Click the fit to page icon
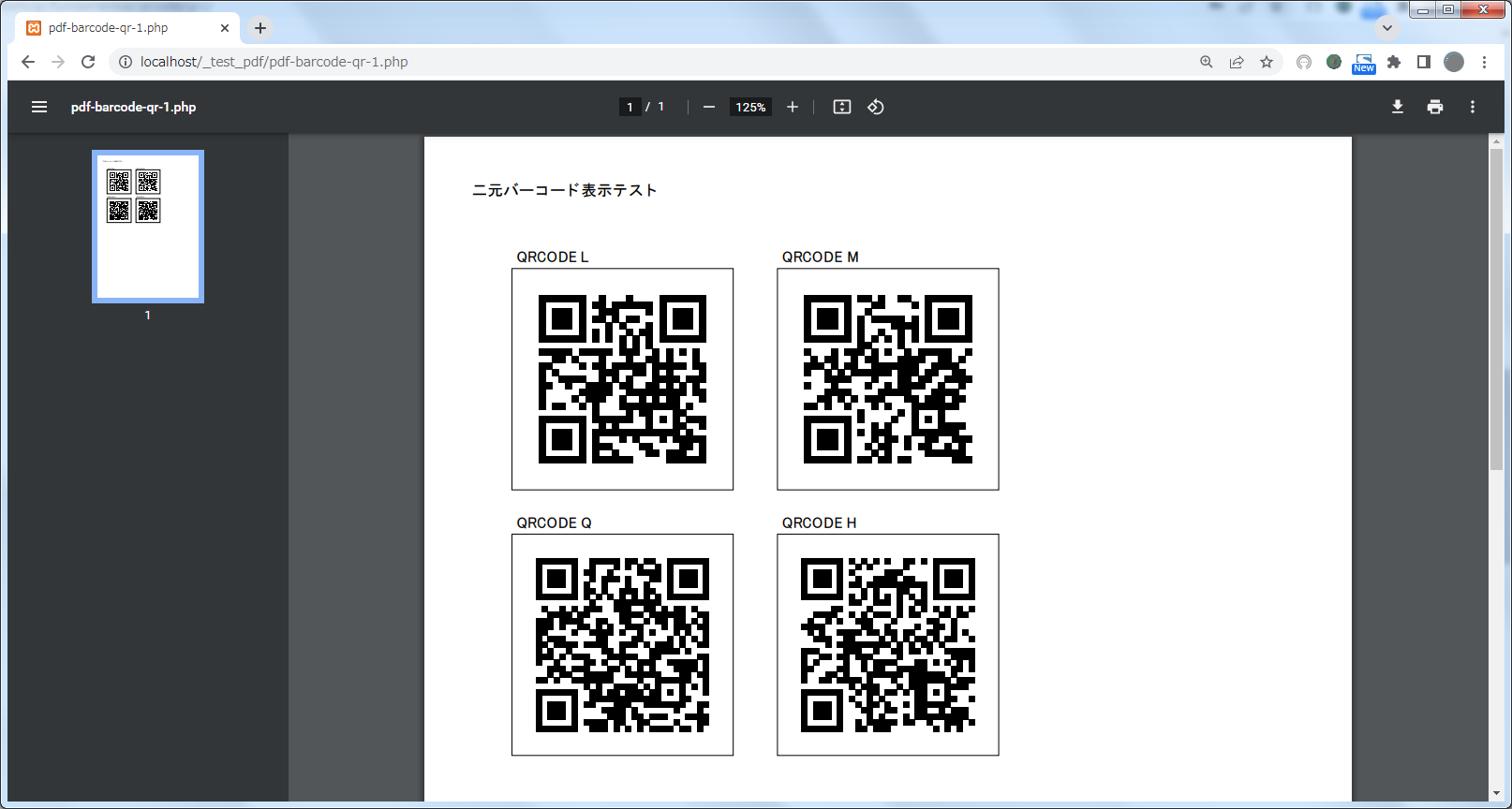The image size is (1512, 809). 842,107
